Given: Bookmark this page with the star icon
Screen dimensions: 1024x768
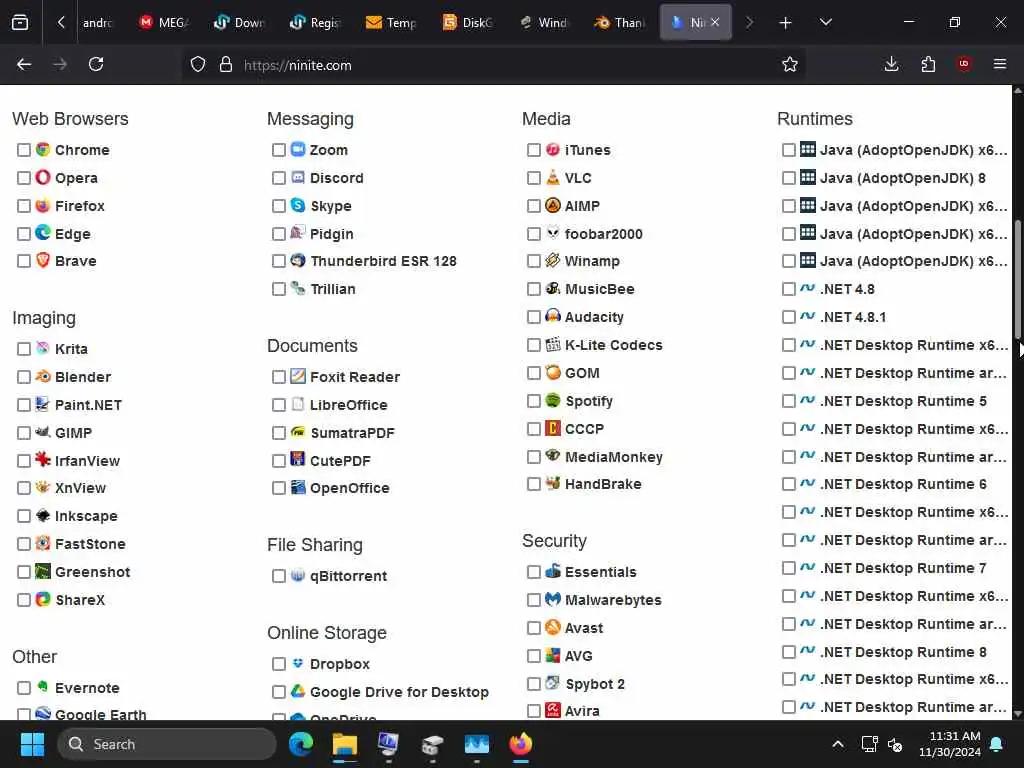Looking at the screenshot, I should 790,64.
